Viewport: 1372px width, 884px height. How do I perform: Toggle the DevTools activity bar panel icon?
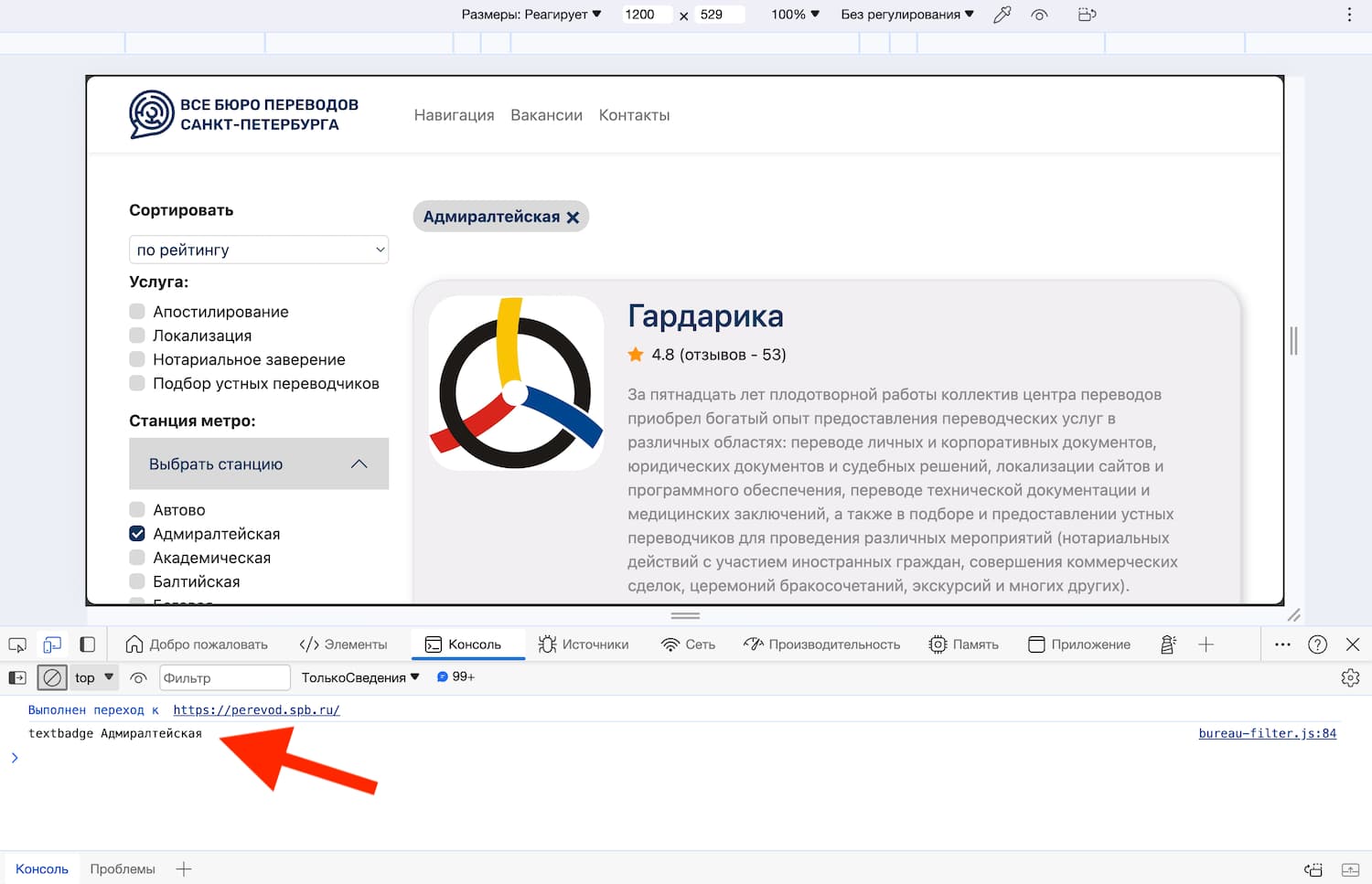click(88, 644)
